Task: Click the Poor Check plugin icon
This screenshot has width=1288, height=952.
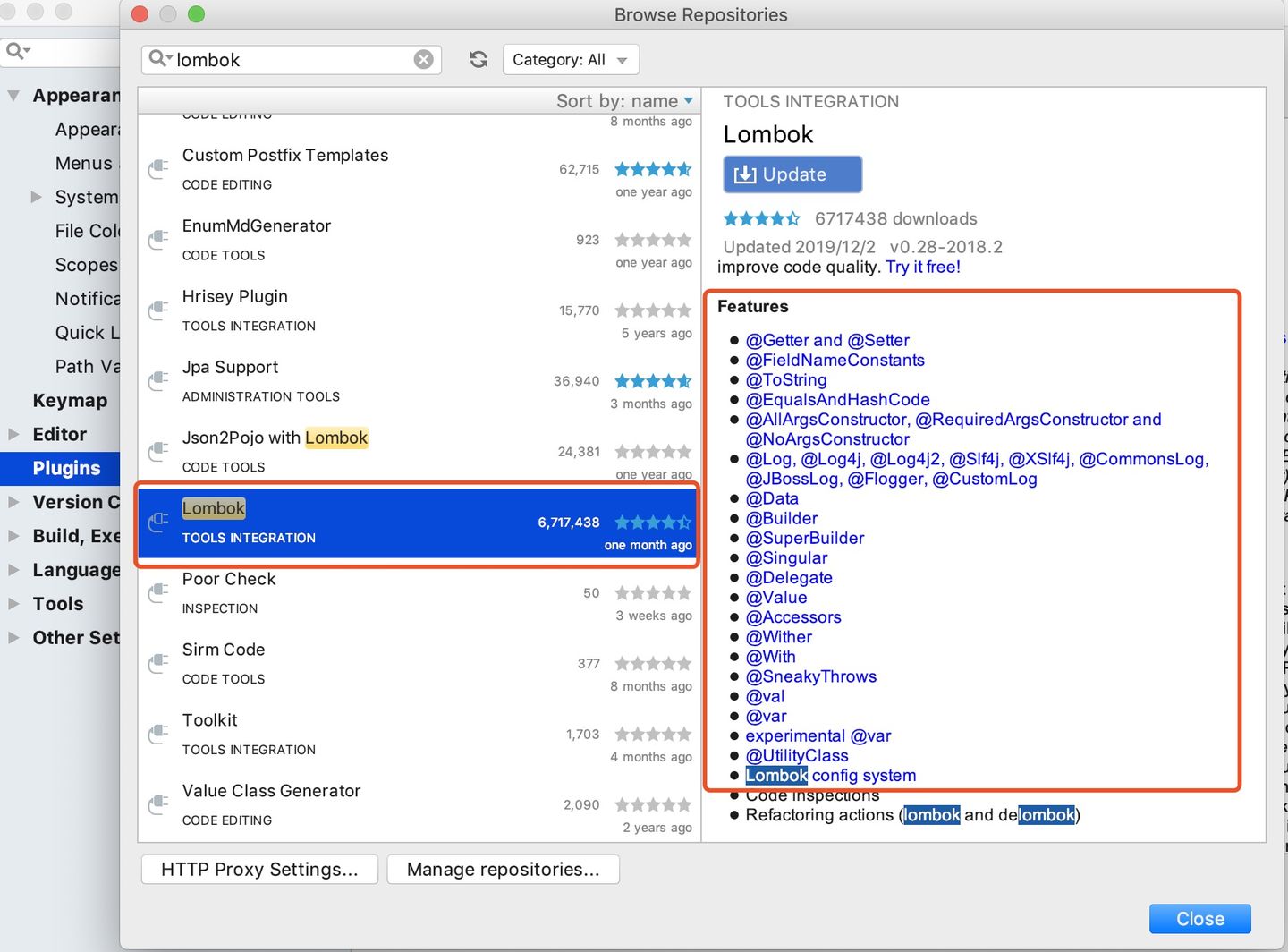Action: point(159,592)
